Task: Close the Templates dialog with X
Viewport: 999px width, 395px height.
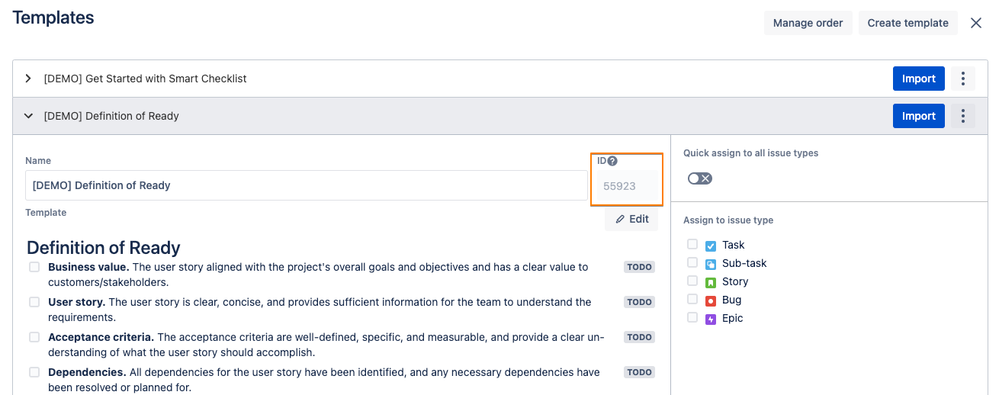Action: [975, 23]
